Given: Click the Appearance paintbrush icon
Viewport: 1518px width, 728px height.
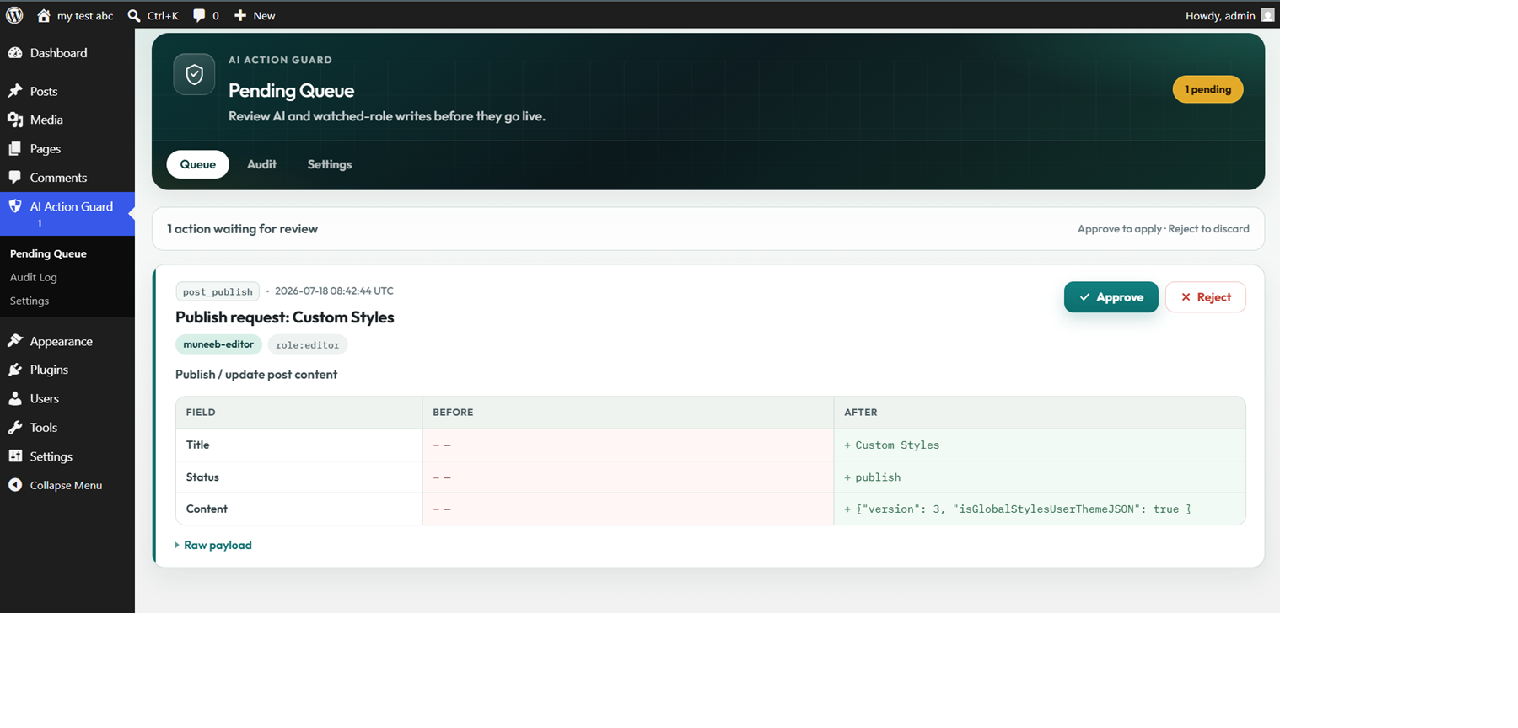Looking at the screenshot, I should pos(15,341).
